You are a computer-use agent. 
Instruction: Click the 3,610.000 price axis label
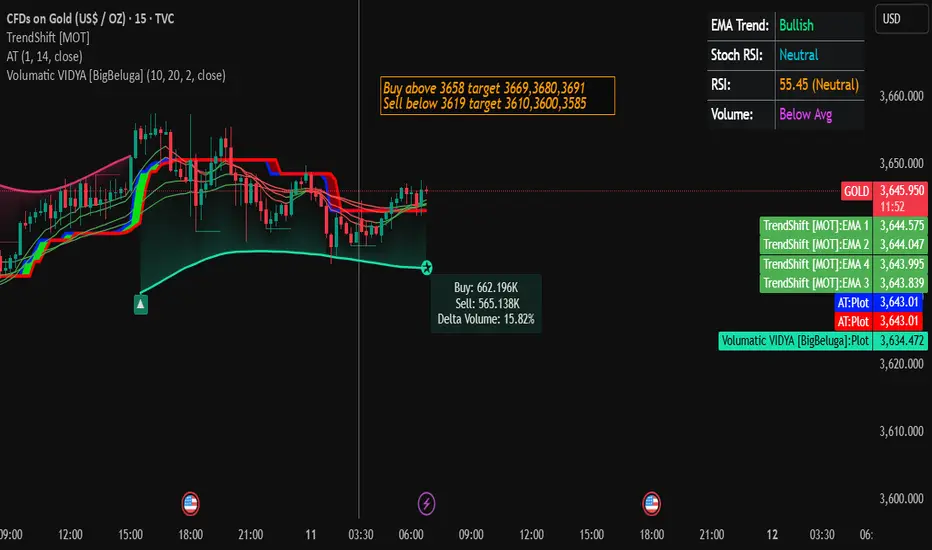[902, 431]
